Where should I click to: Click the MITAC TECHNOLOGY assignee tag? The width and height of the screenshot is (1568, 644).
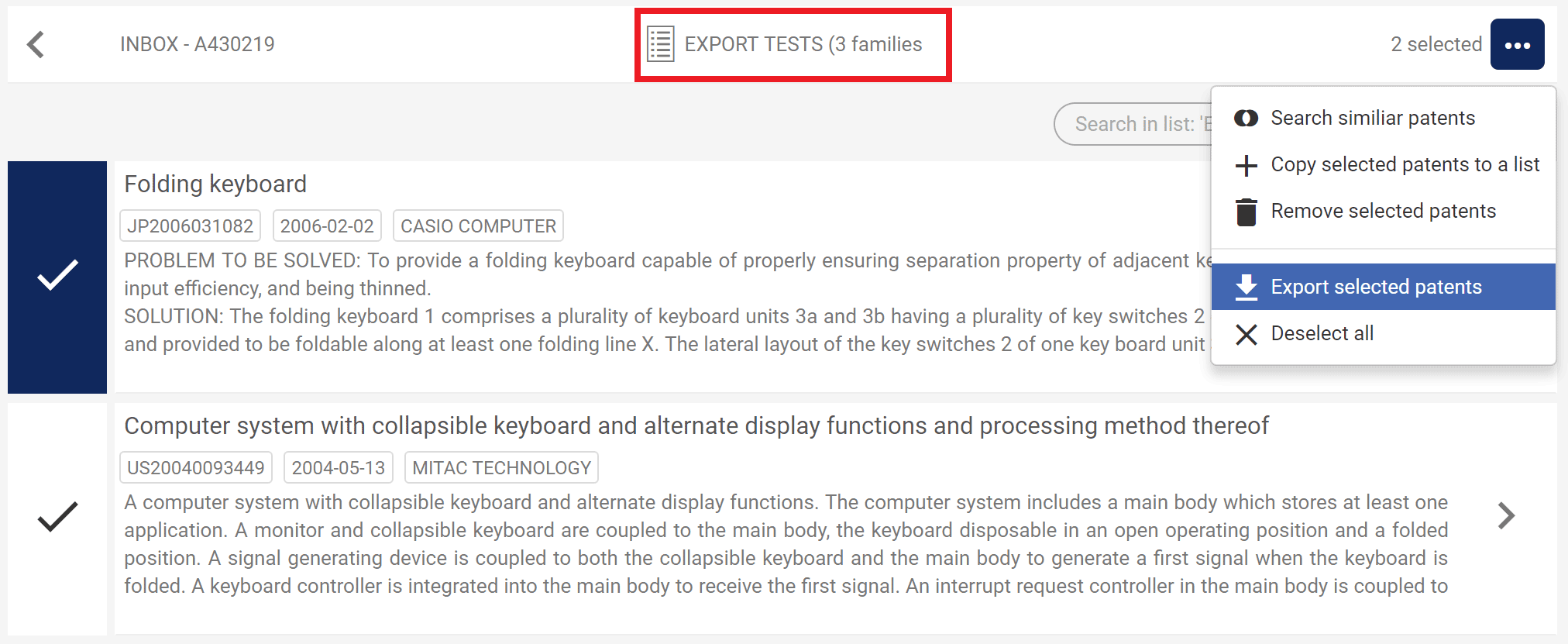(501, 468)
